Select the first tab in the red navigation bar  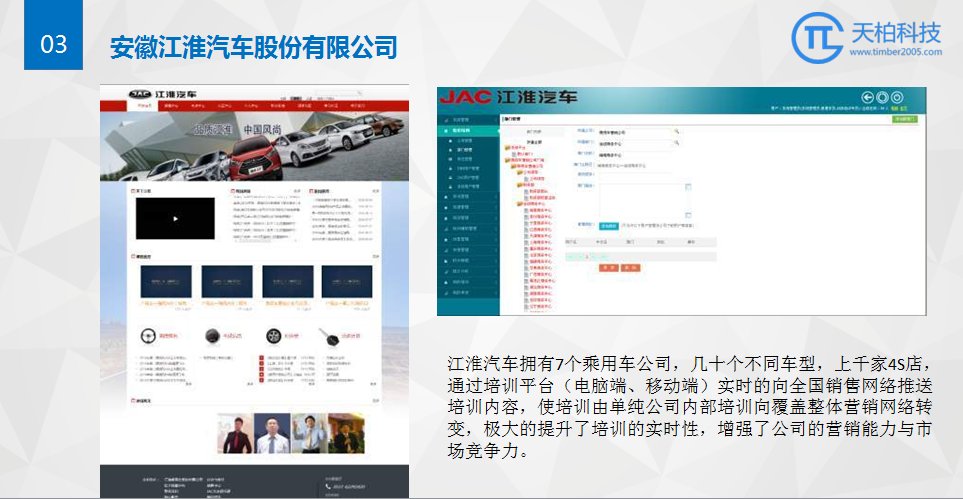145,104
